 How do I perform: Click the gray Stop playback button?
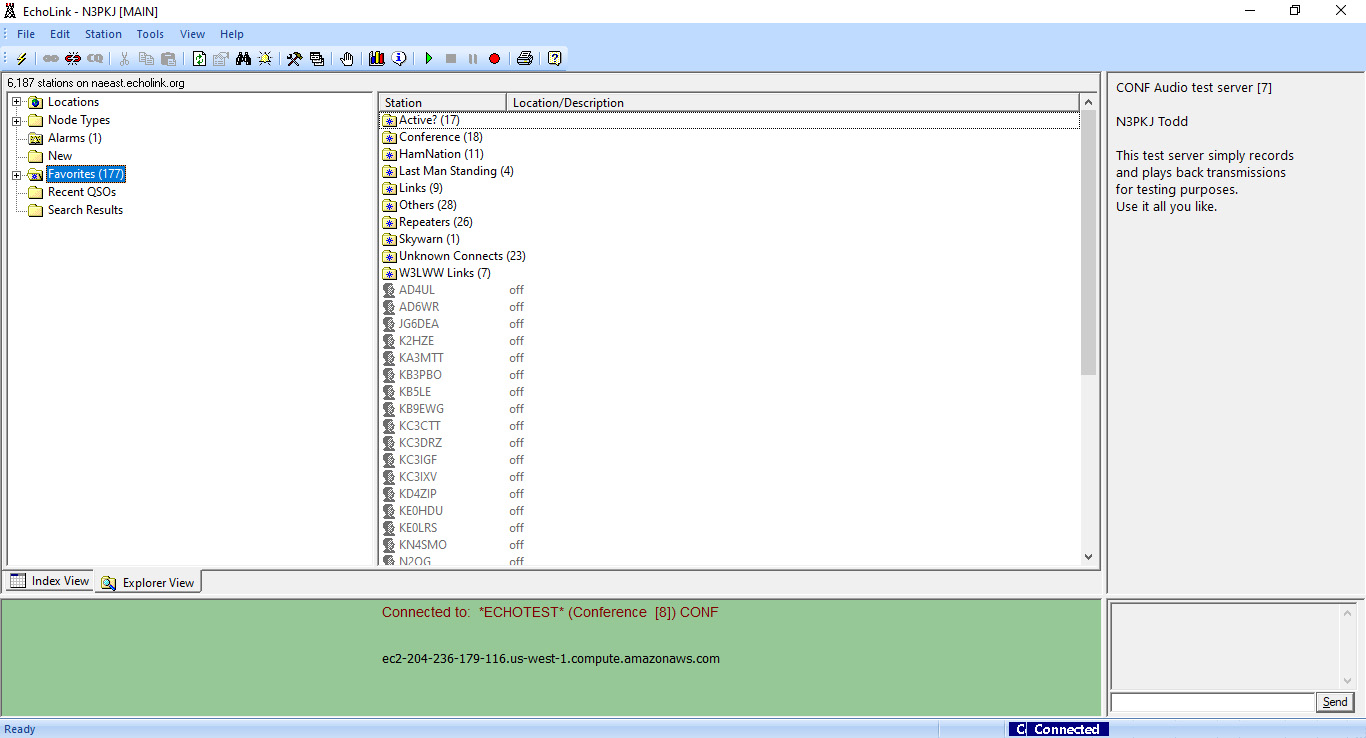451,59
